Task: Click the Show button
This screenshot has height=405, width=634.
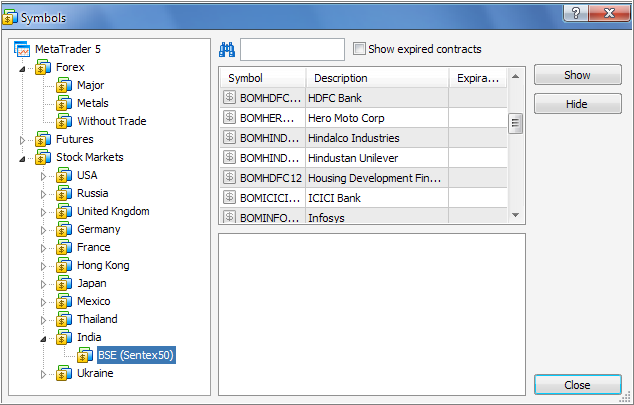Action: click(577, 75)
